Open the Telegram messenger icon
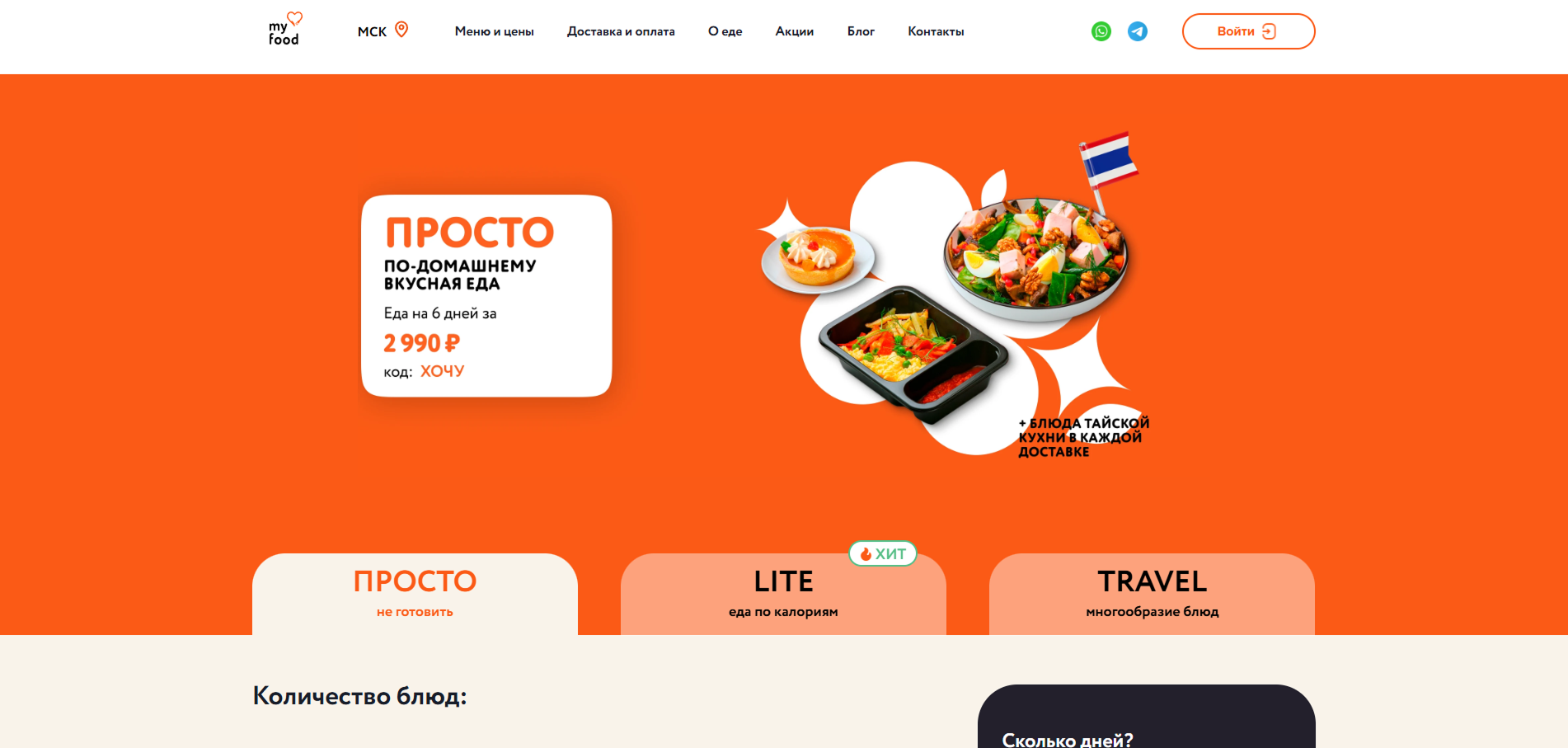The image size is (1568, 748). (1137, 31)
